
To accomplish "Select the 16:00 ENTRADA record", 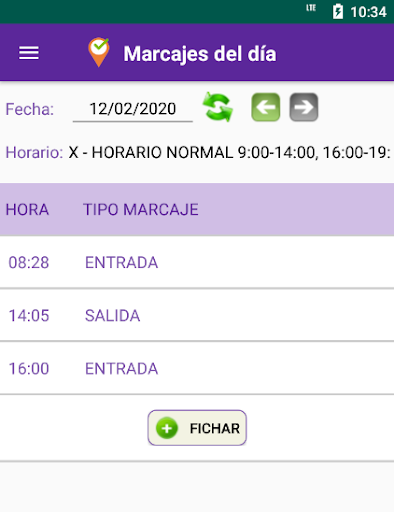I will coord(197,368).
